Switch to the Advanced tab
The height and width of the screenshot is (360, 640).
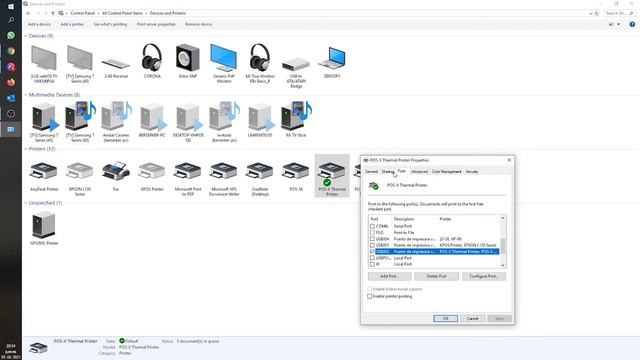(420, 172)
